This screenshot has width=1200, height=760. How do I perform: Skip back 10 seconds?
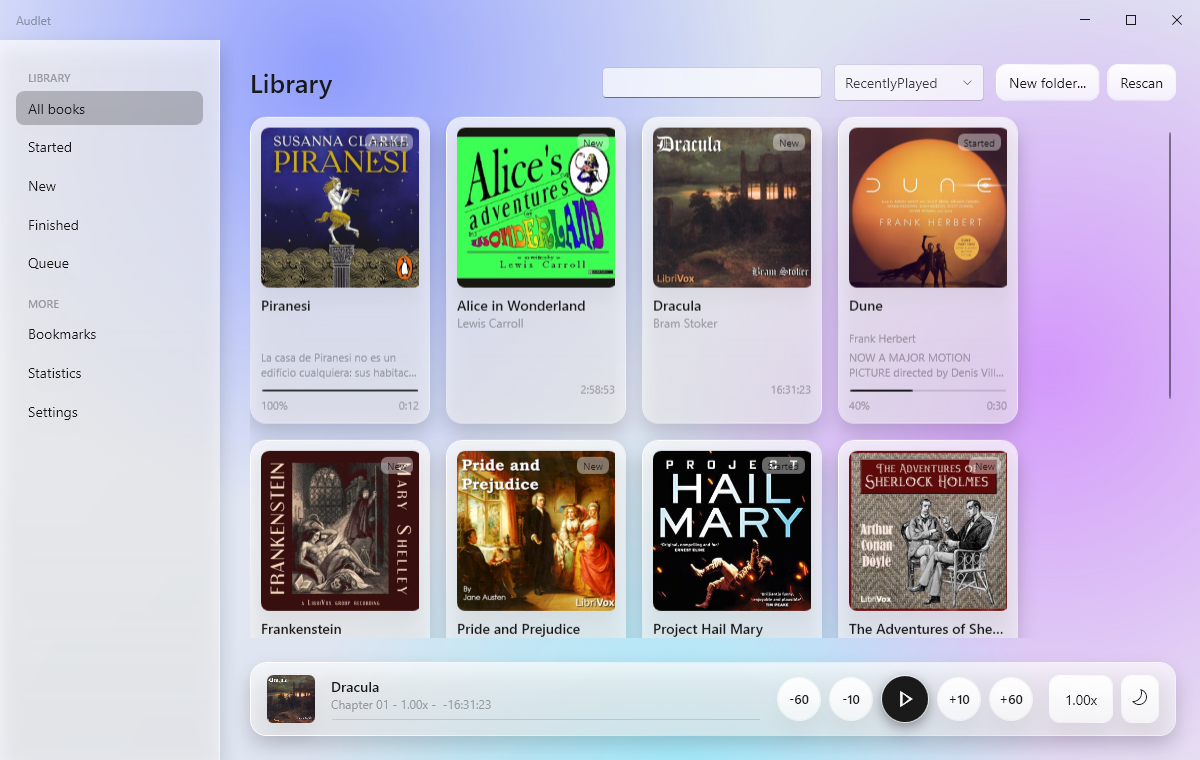coord(851,699)
